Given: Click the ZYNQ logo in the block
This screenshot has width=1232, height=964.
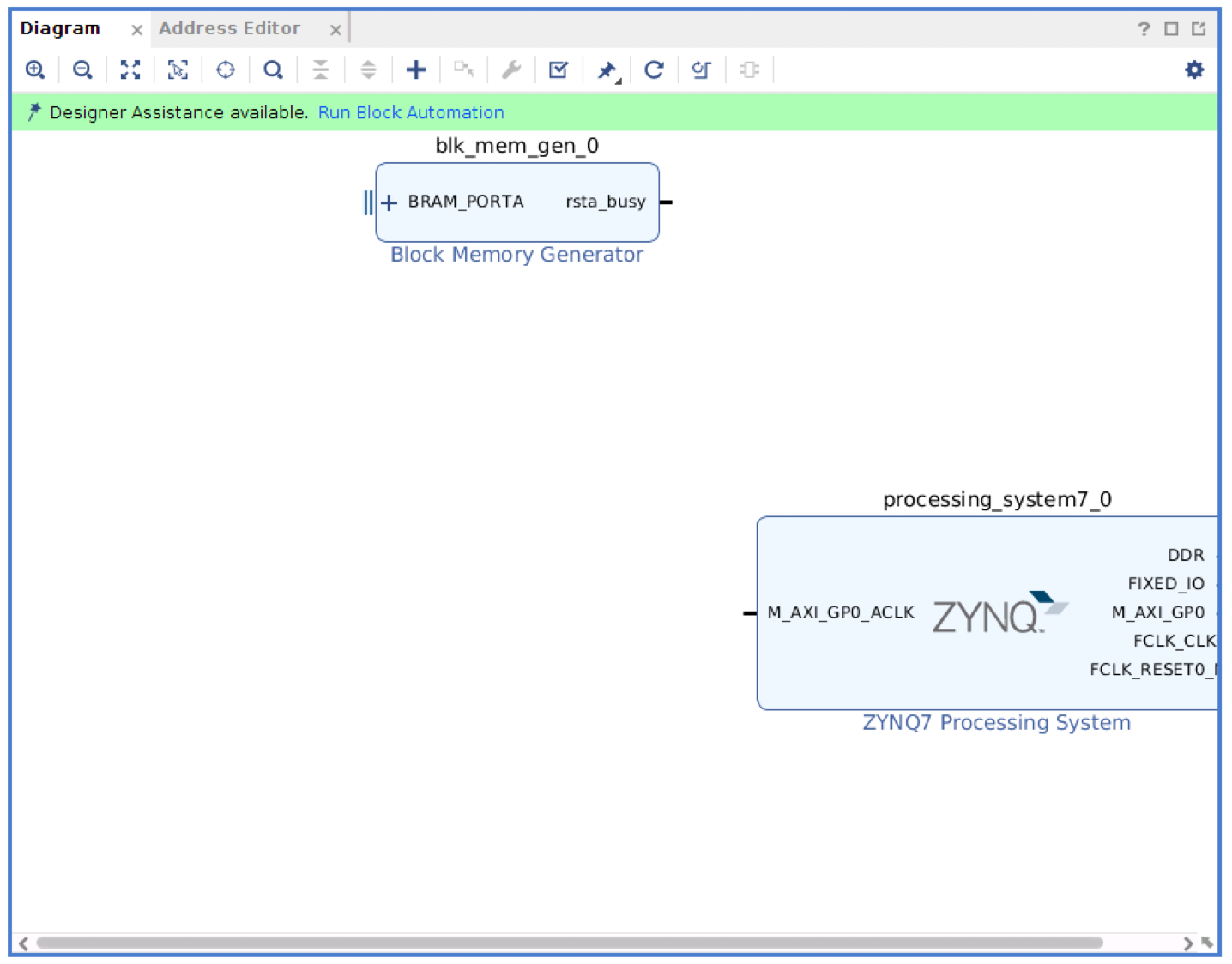Looking at the screenshot, I should tap(1000, 613).
